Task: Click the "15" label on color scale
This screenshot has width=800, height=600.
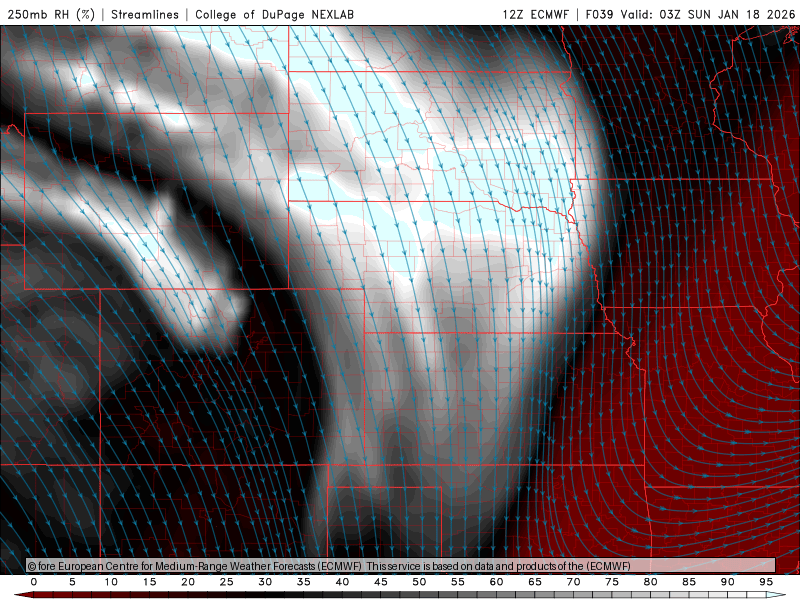Action: click(x=149, y=582)
